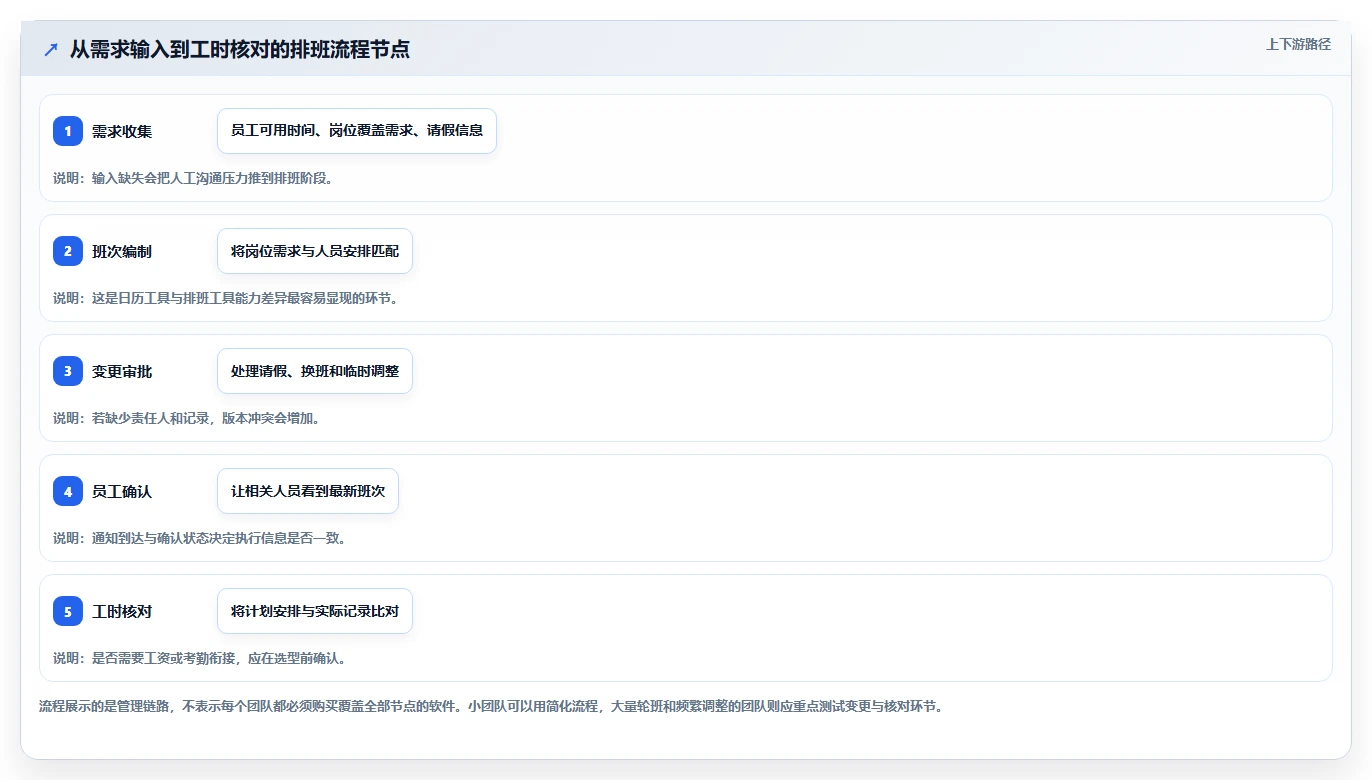Click the 班次编制 step name
This screenshot has height=780, width=1372.
coord(122,251)
